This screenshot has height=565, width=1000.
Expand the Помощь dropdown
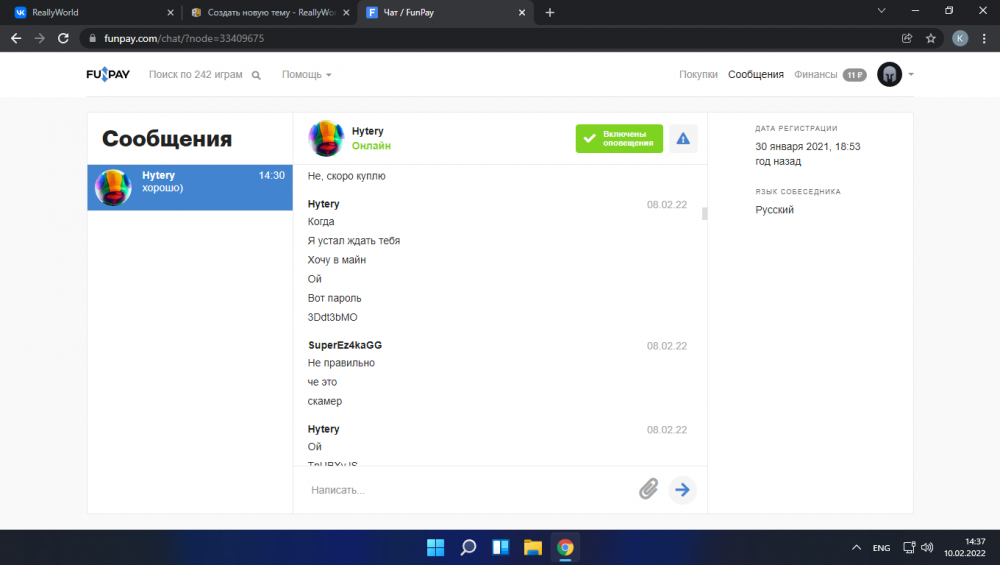coord(307,75)
